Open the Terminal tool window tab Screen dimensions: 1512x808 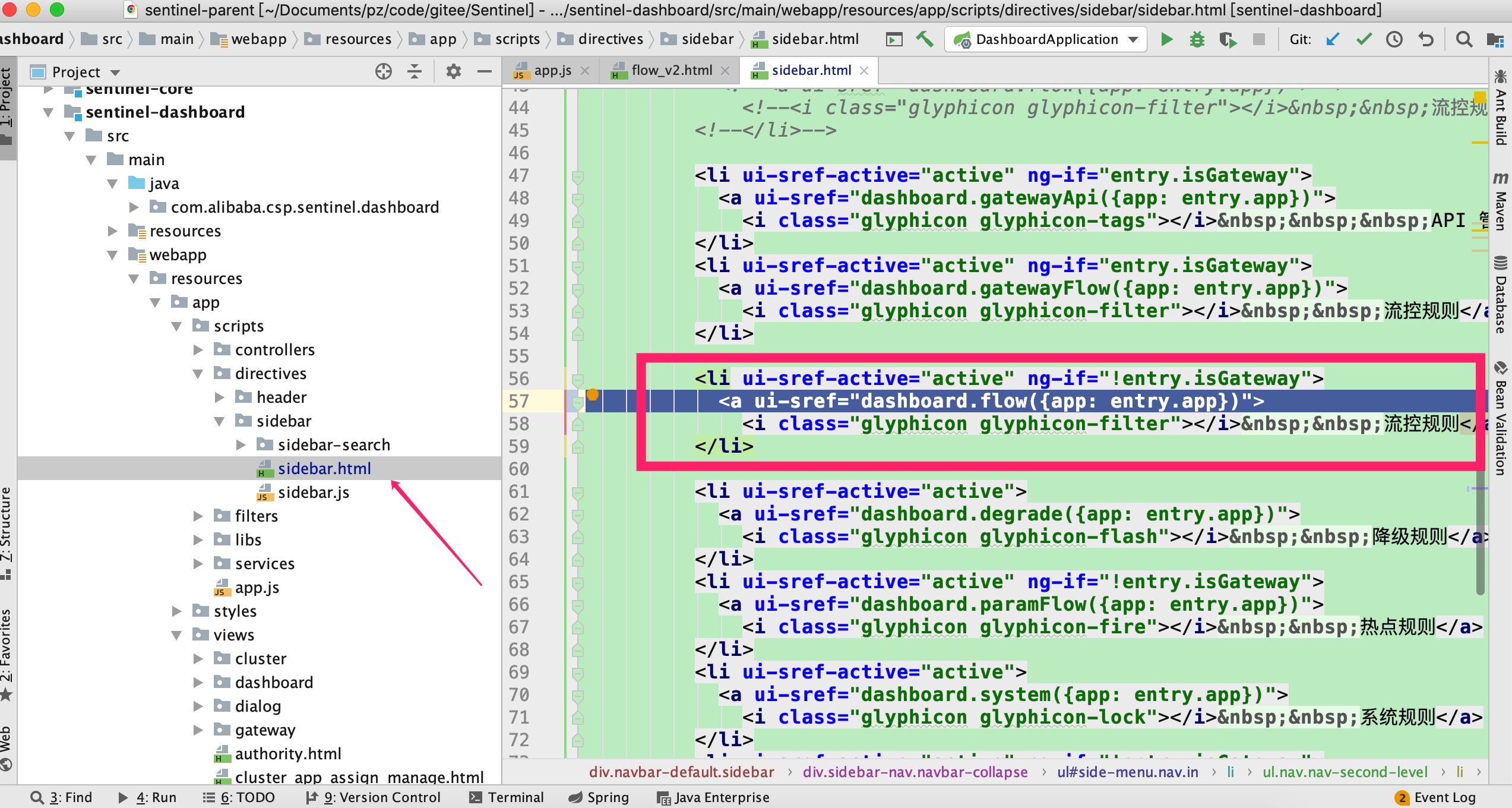(507, 797)
